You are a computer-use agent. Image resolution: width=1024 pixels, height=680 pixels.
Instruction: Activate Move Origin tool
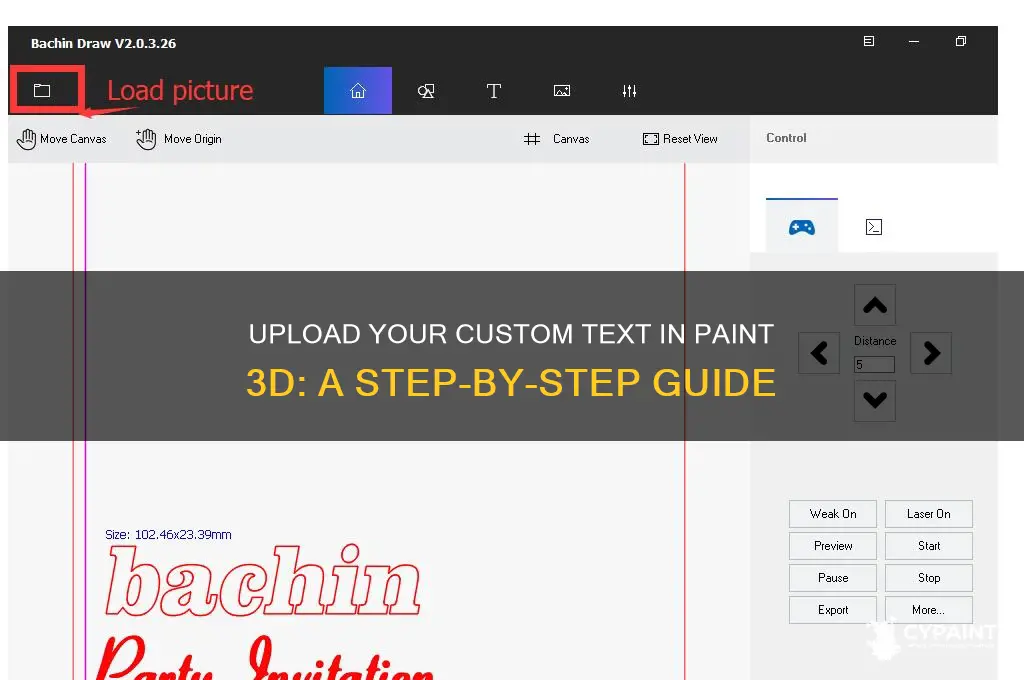[179, 139]
